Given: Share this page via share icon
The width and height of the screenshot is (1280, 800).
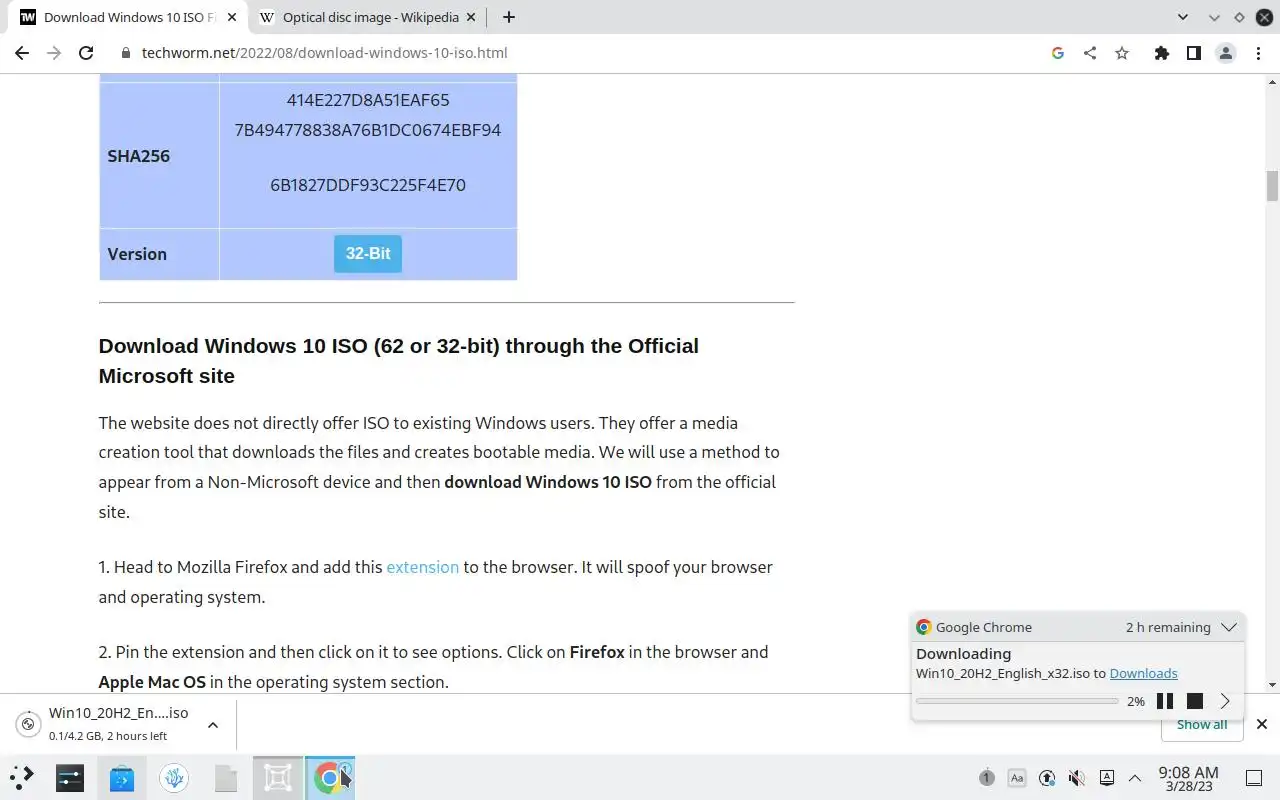Looking at the screenshot, I should 1090,53.
